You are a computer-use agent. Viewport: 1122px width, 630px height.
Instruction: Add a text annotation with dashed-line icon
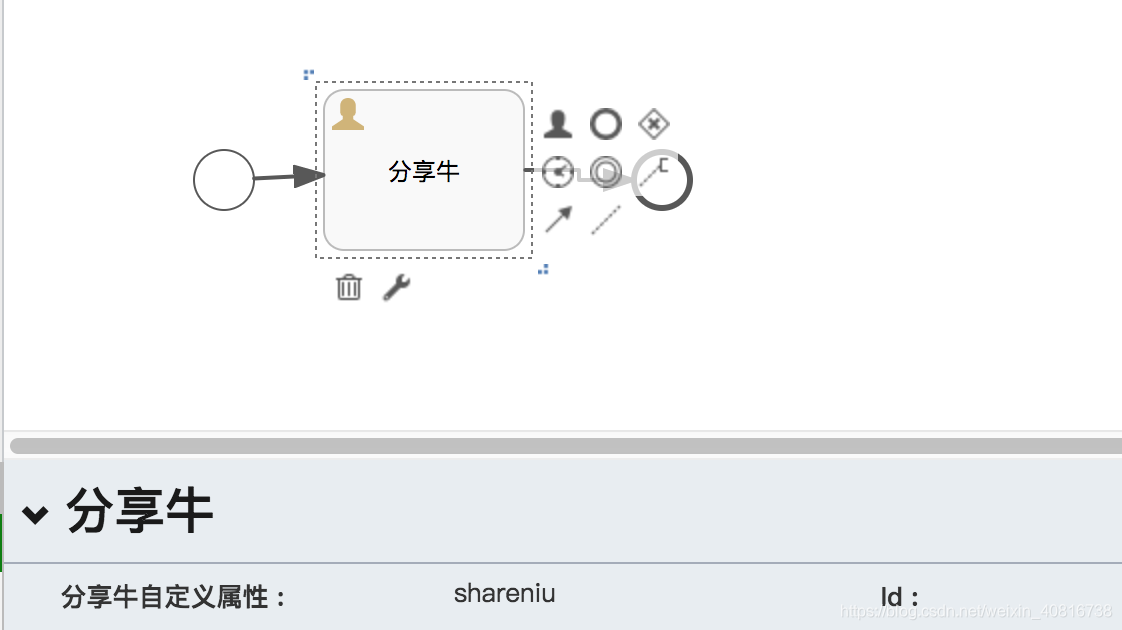point(604,219)
